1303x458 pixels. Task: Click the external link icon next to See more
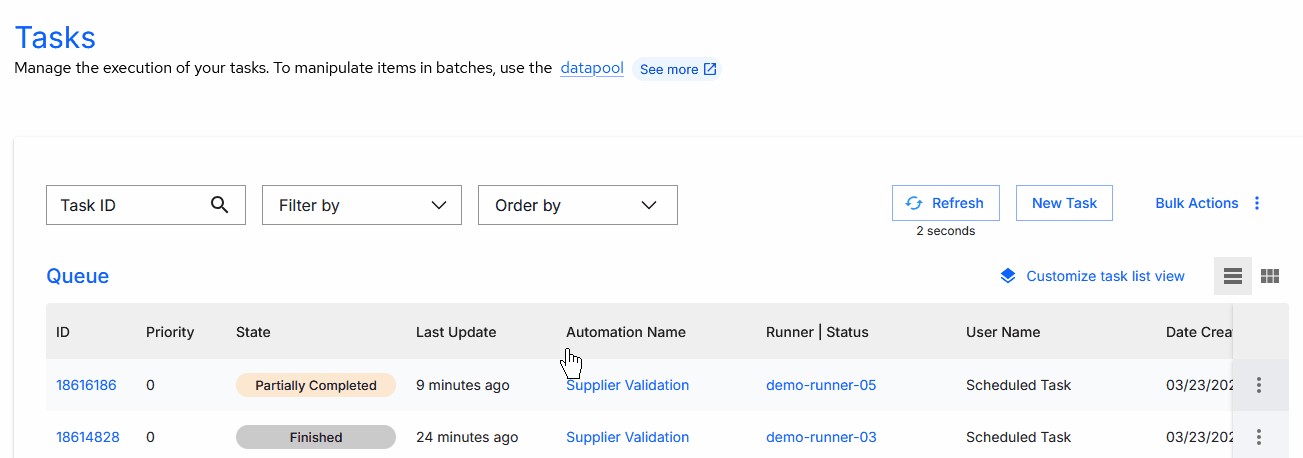pyautogui.click(x=710, y=70)
